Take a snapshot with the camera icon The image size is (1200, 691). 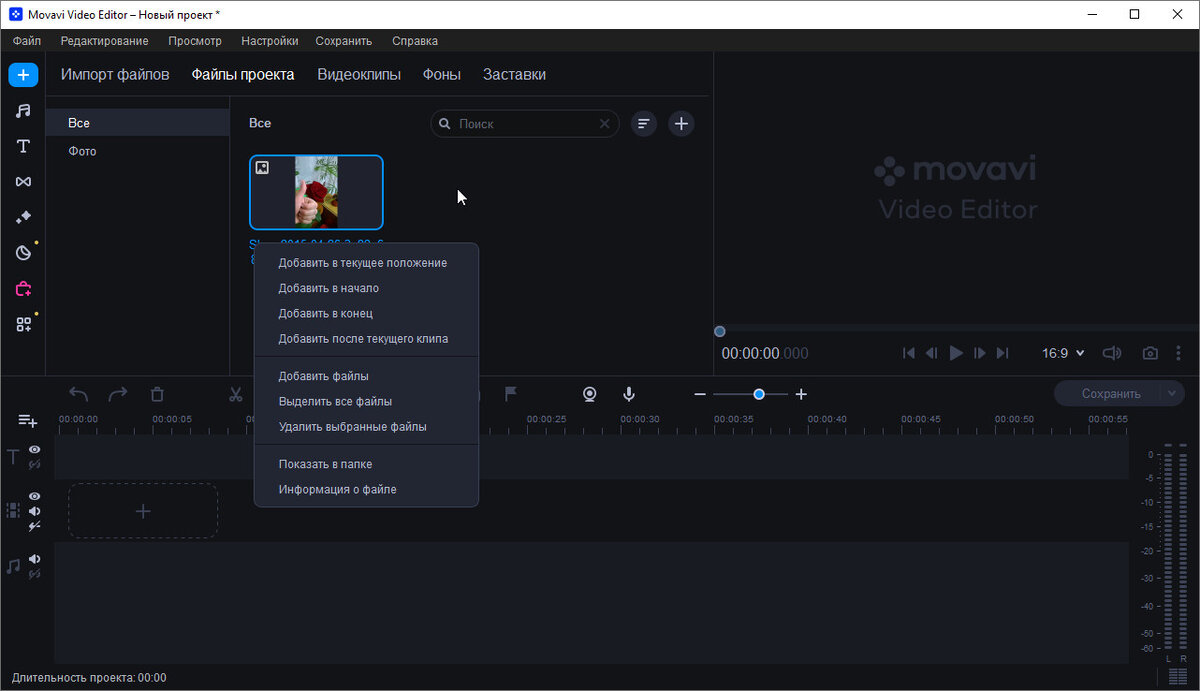point(1151,353)
